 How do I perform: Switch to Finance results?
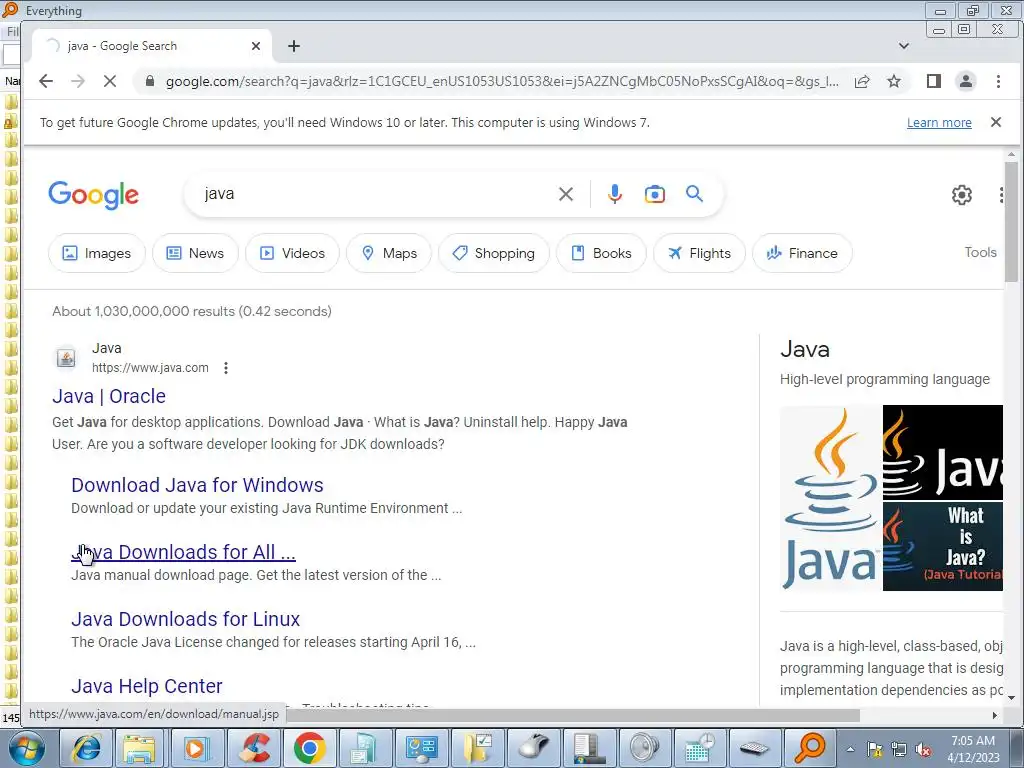tap(802, 253)
